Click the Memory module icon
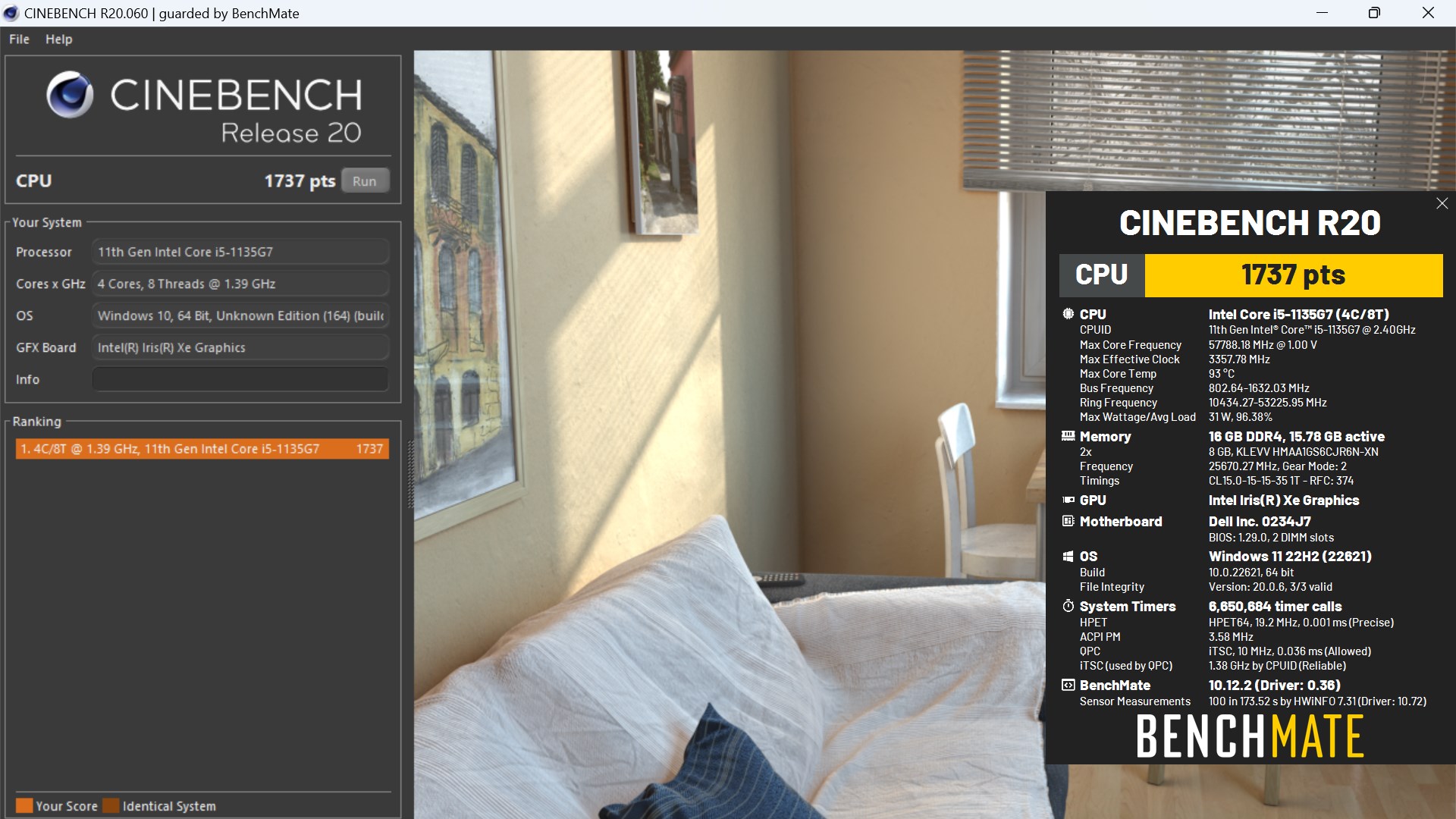Image resolution: width=1456 pixels, height=819 pixels. tap(1068, 436)
